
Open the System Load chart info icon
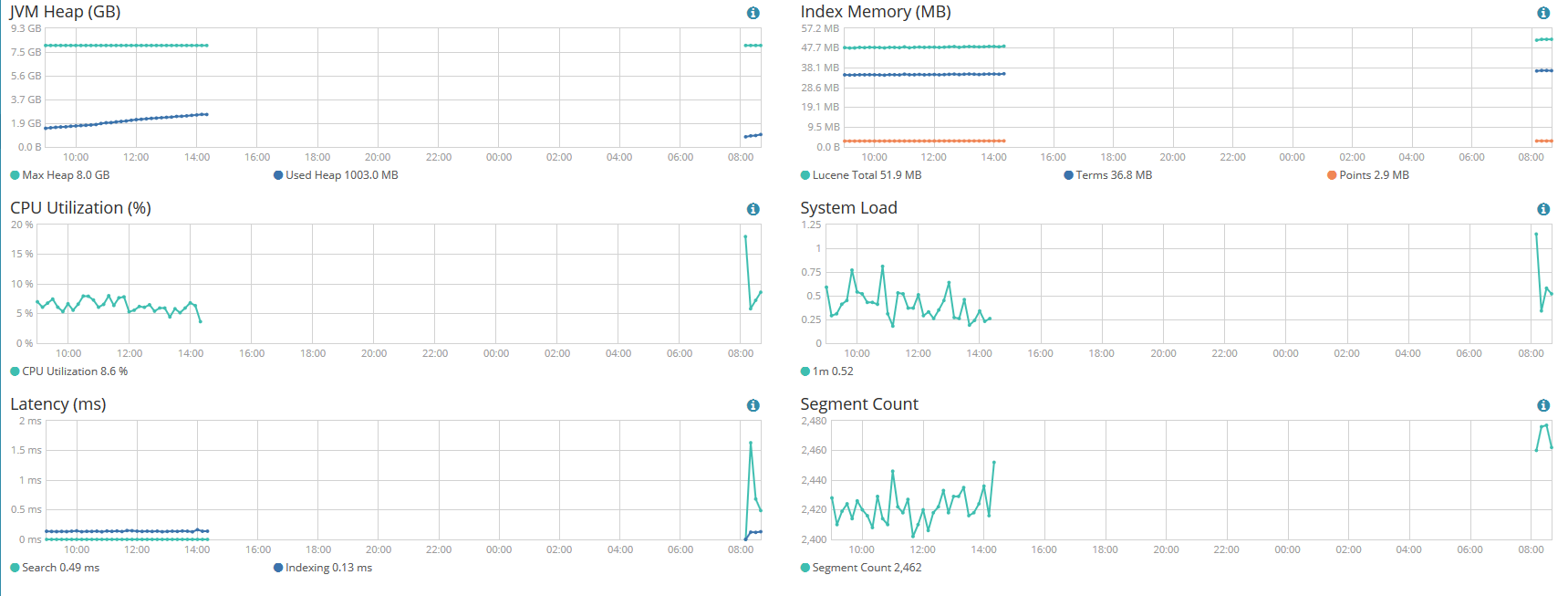(x=1543, y=209)
